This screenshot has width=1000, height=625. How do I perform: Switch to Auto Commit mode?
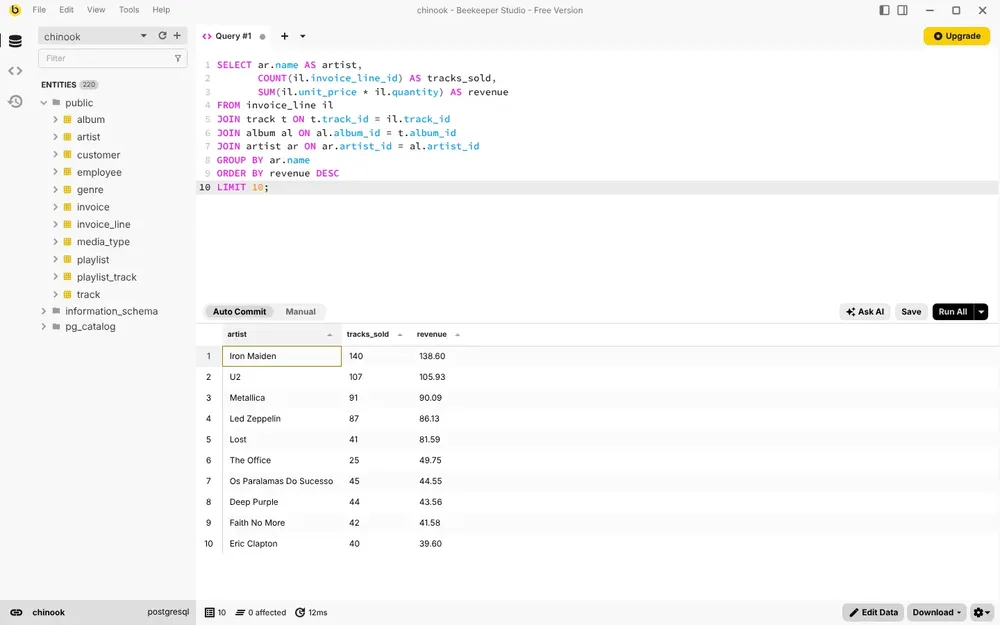click(239, 312)
